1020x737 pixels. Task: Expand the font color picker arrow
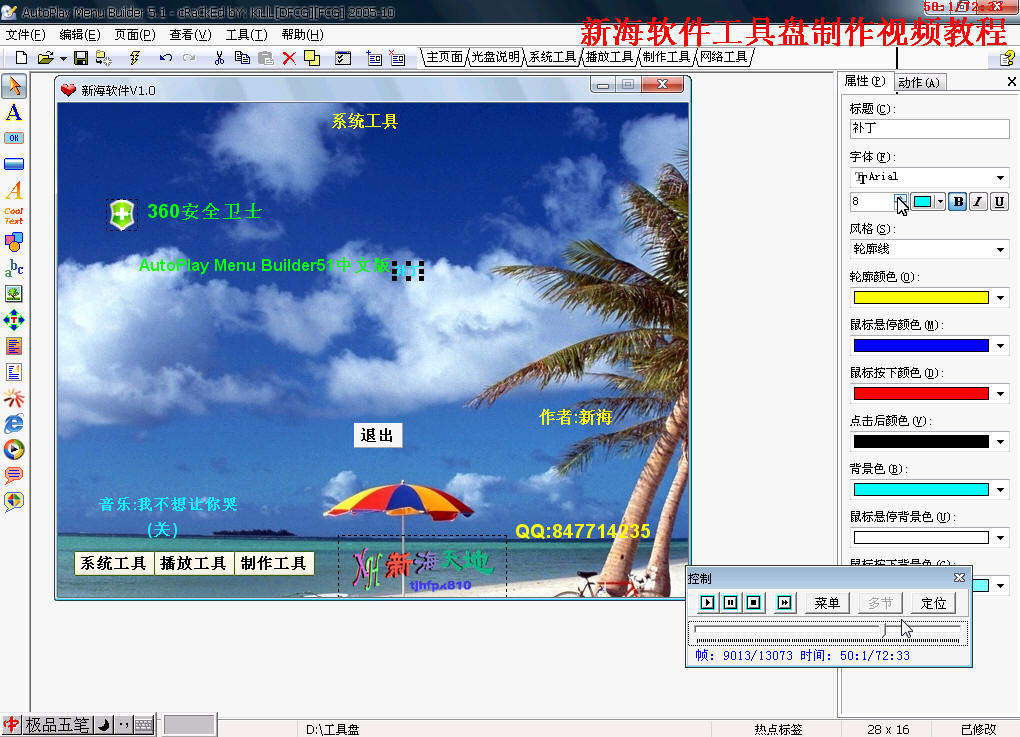pos(940,202)
